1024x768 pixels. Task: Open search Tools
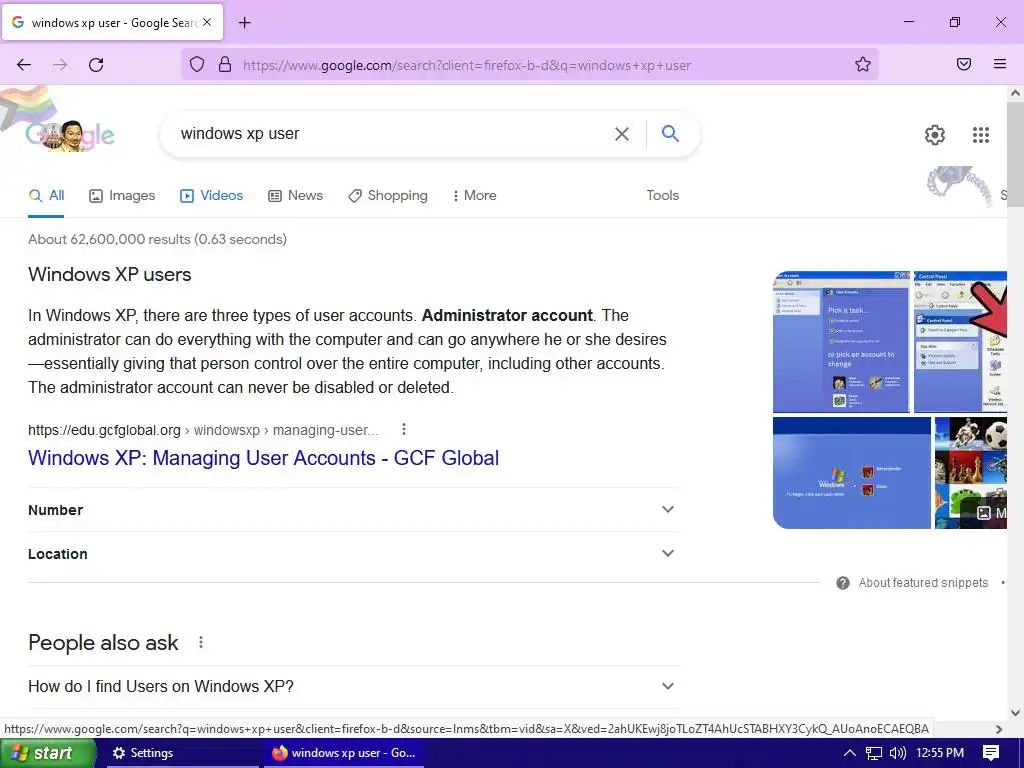coord(662,195)
